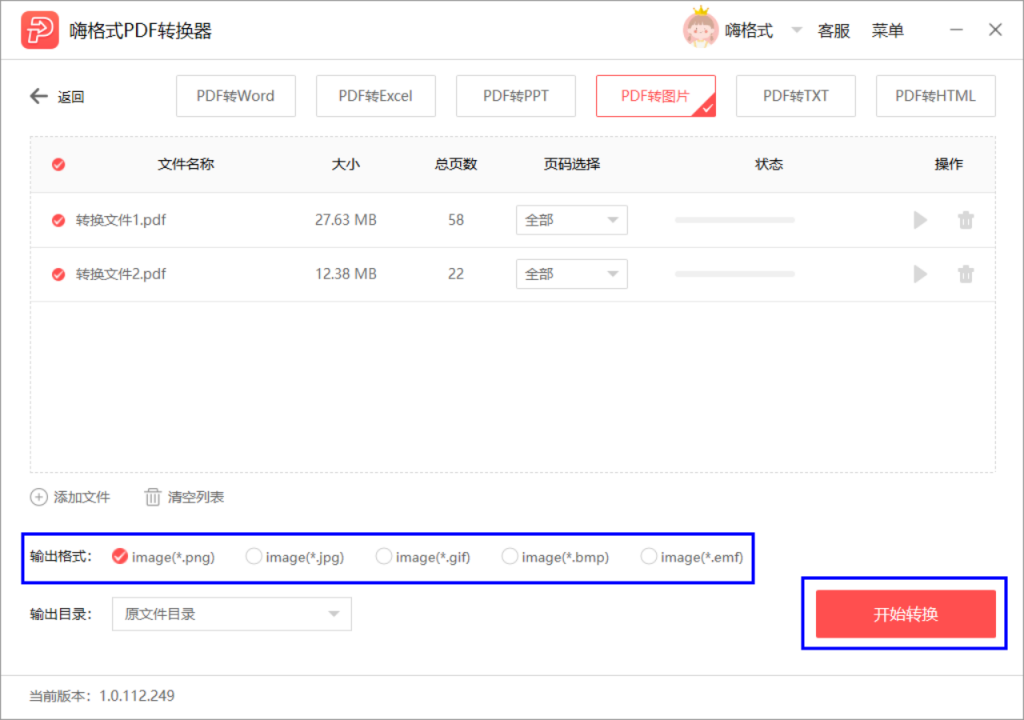The width and height of the screenshot is (1024, 720).
Task: Click the progress bar for 转换文件1.pdf
Action: [735, 220]
